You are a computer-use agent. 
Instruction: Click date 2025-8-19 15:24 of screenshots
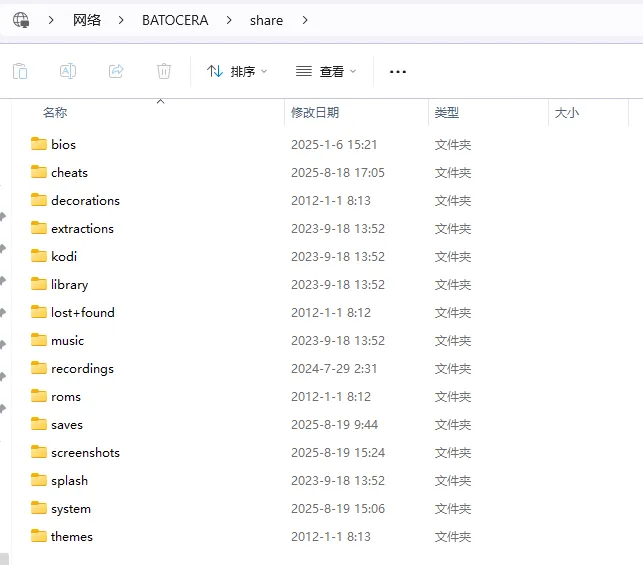(x=338, y=453)
